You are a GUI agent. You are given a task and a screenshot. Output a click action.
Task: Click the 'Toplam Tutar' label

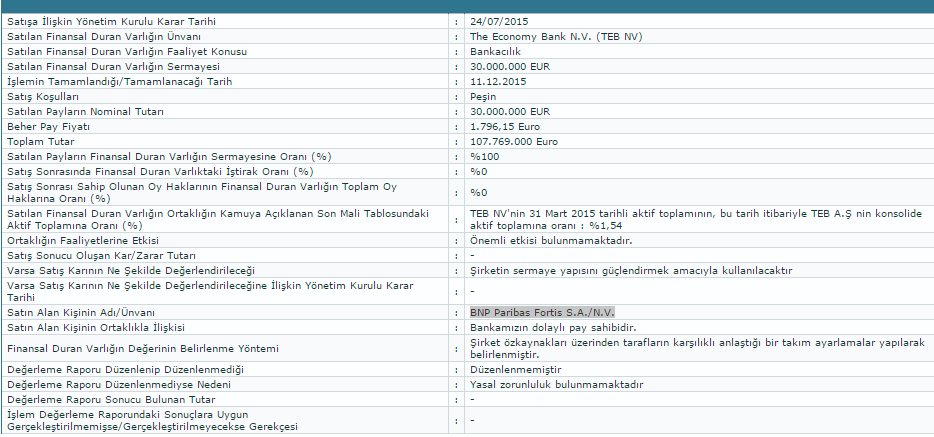coord(41,142)
